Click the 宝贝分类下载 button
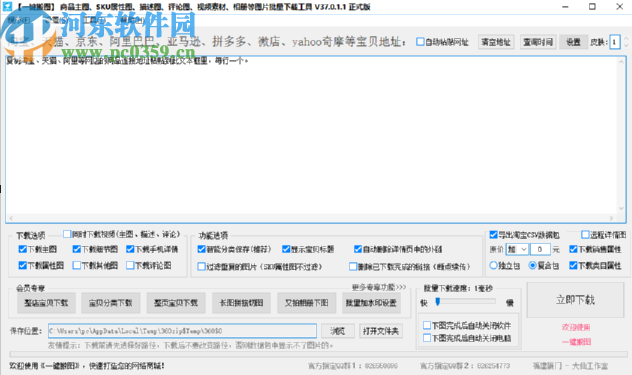The width and height of the screenshot is (632, 375). point(111,303)
